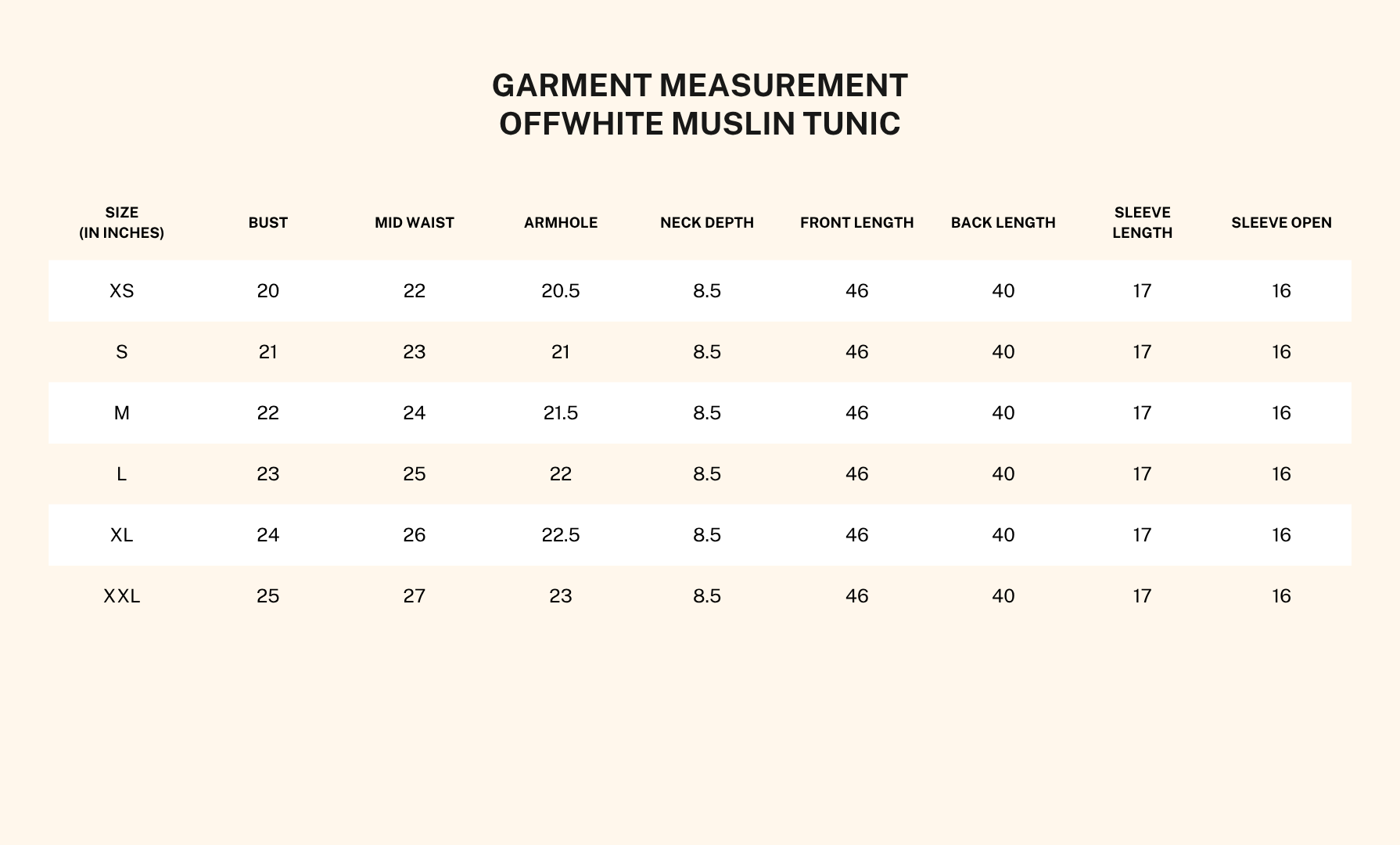Click the SIZE (IN INCHES) column header
1400x845 pixels.
pyautogui.click(x=122, y=223)
